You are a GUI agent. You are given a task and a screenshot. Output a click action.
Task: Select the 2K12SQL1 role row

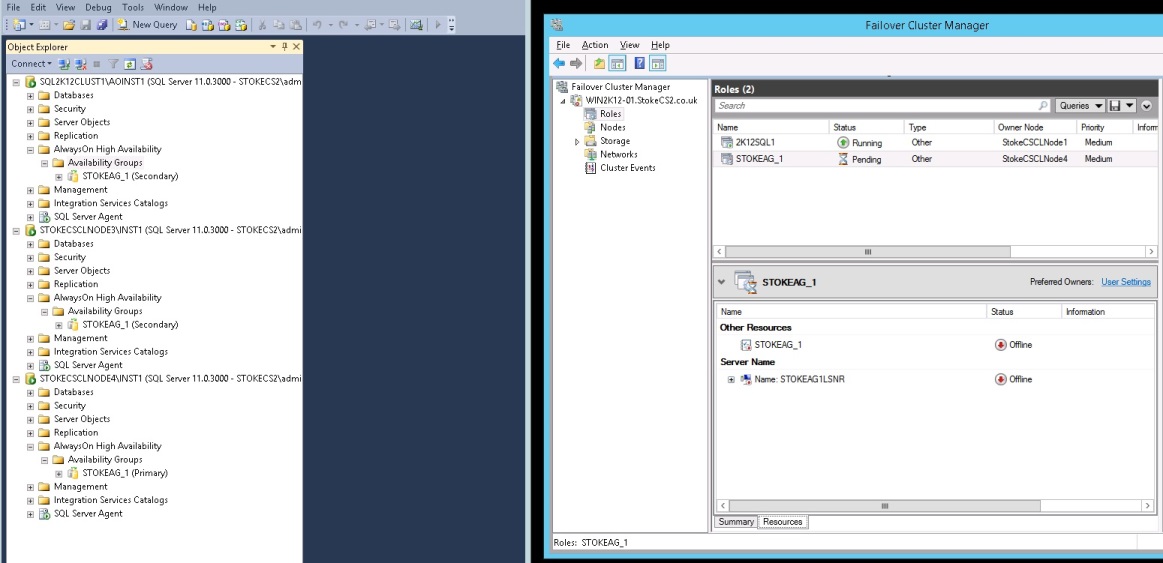935,142
